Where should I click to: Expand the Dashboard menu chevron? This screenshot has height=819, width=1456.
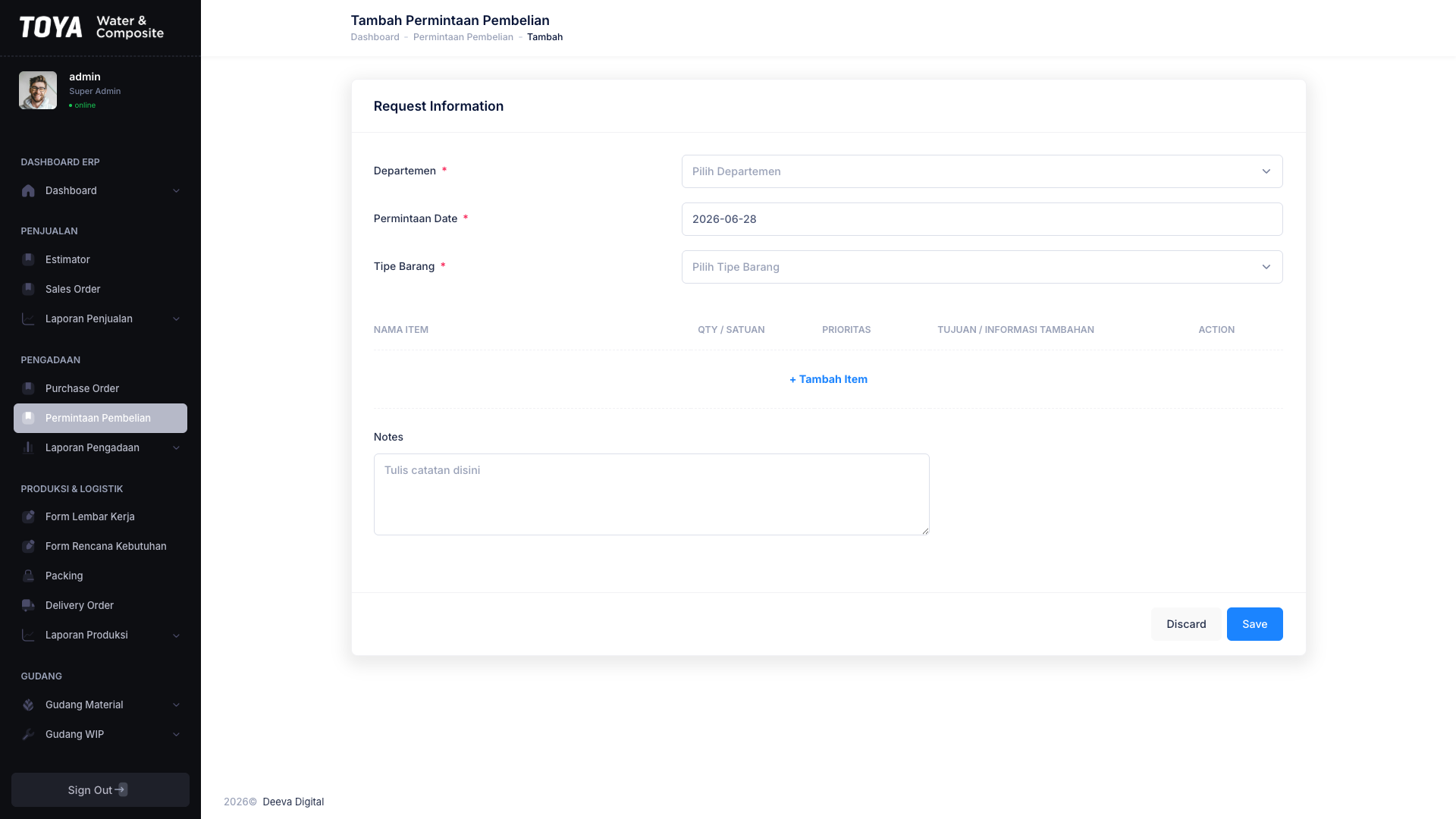[176, 191]
